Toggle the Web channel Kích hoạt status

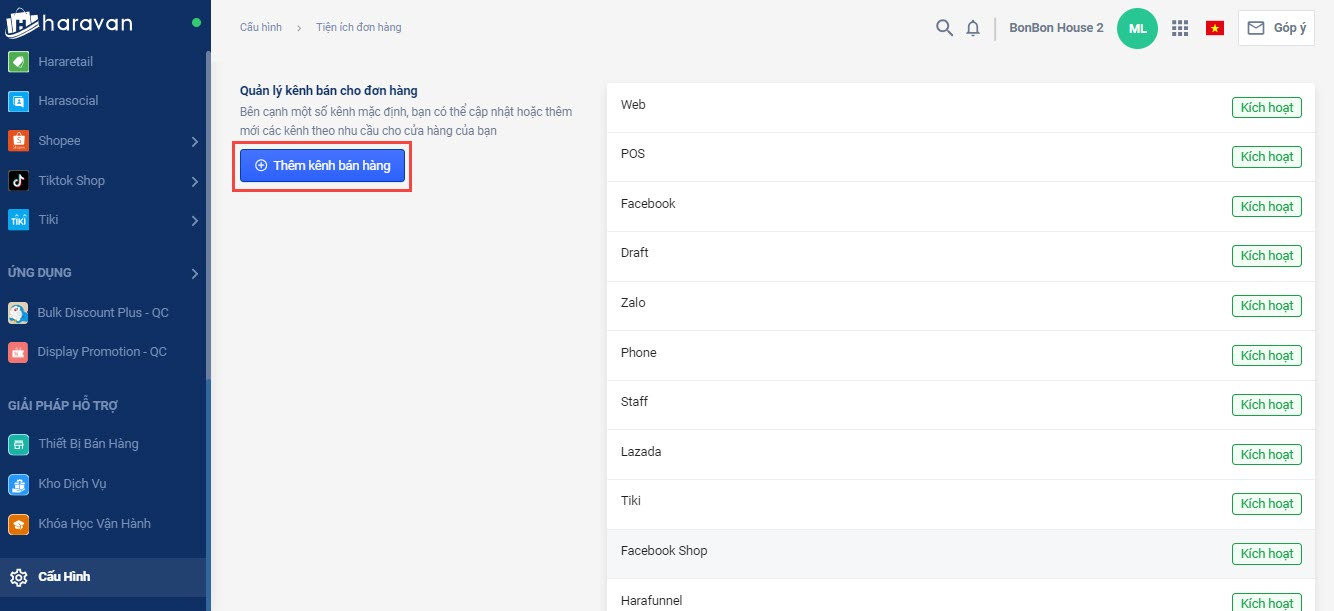(1267, 107)
